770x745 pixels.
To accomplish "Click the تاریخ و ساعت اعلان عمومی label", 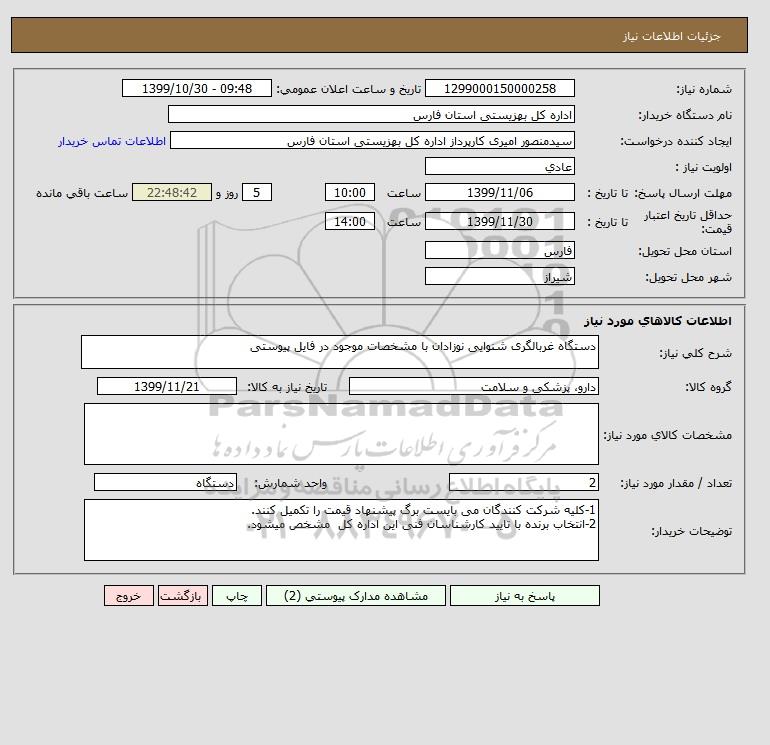I will coord(349,89).
